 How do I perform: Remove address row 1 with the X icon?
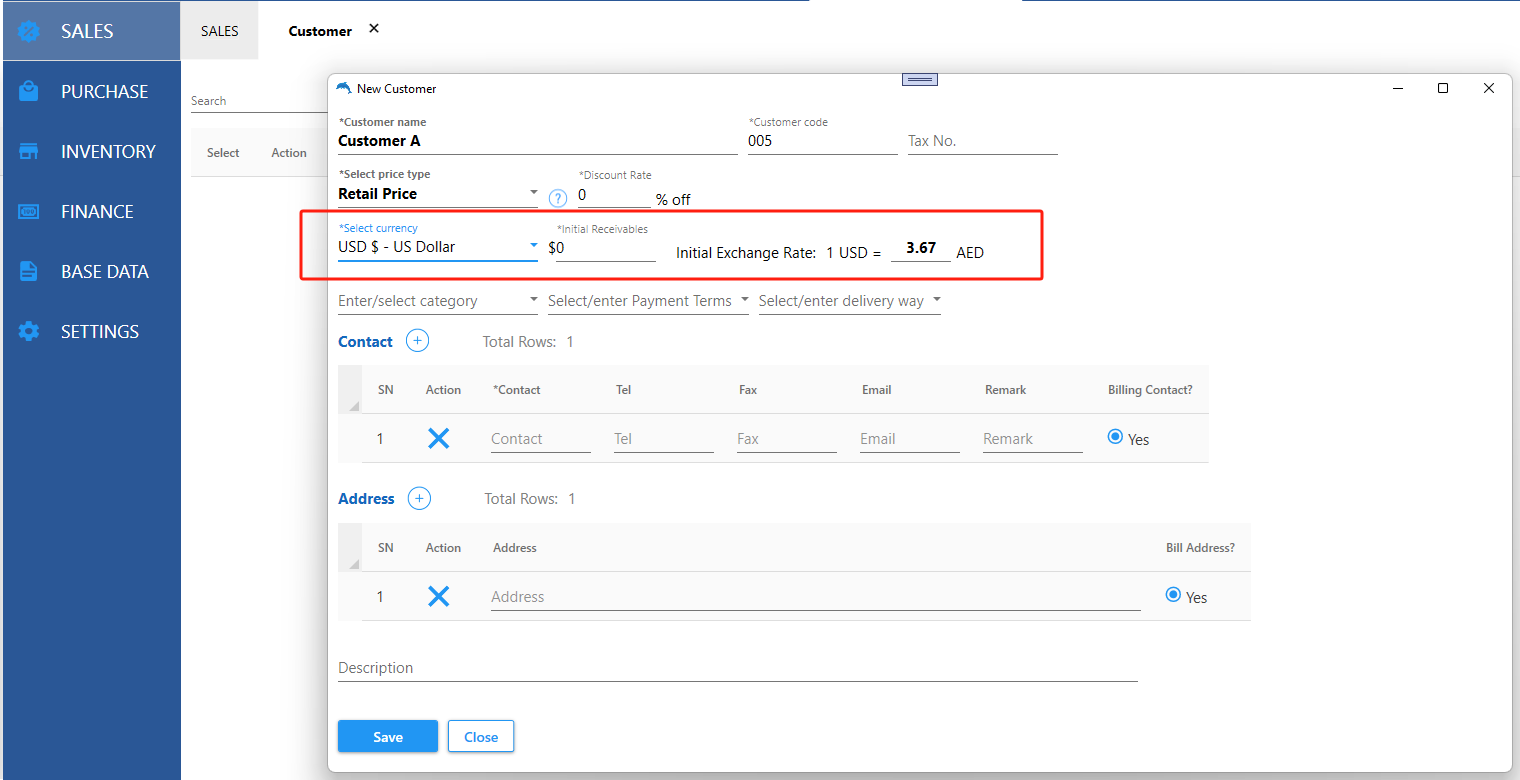[438, 596]
